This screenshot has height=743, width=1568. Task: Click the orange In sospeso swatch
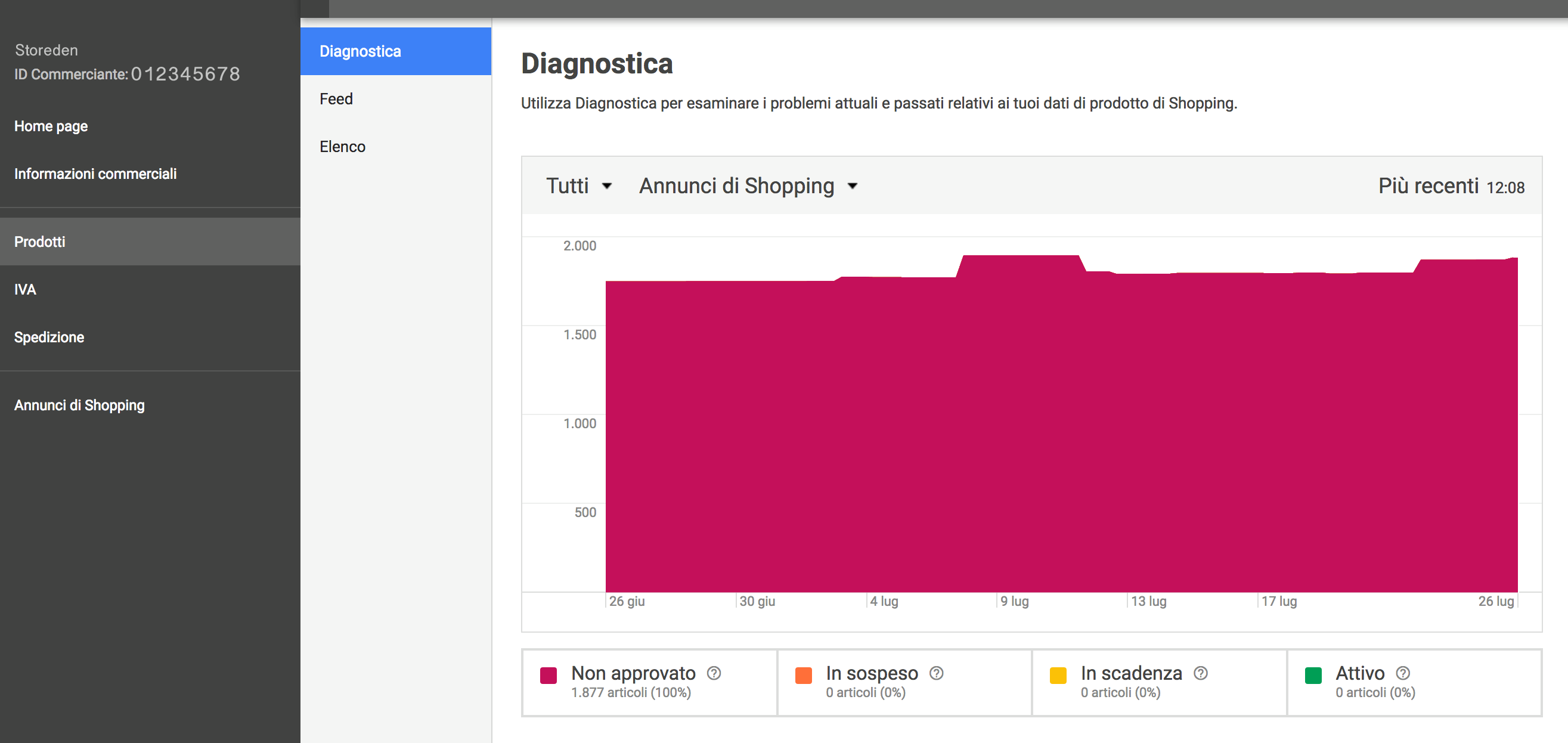click(x=804, y=676)
